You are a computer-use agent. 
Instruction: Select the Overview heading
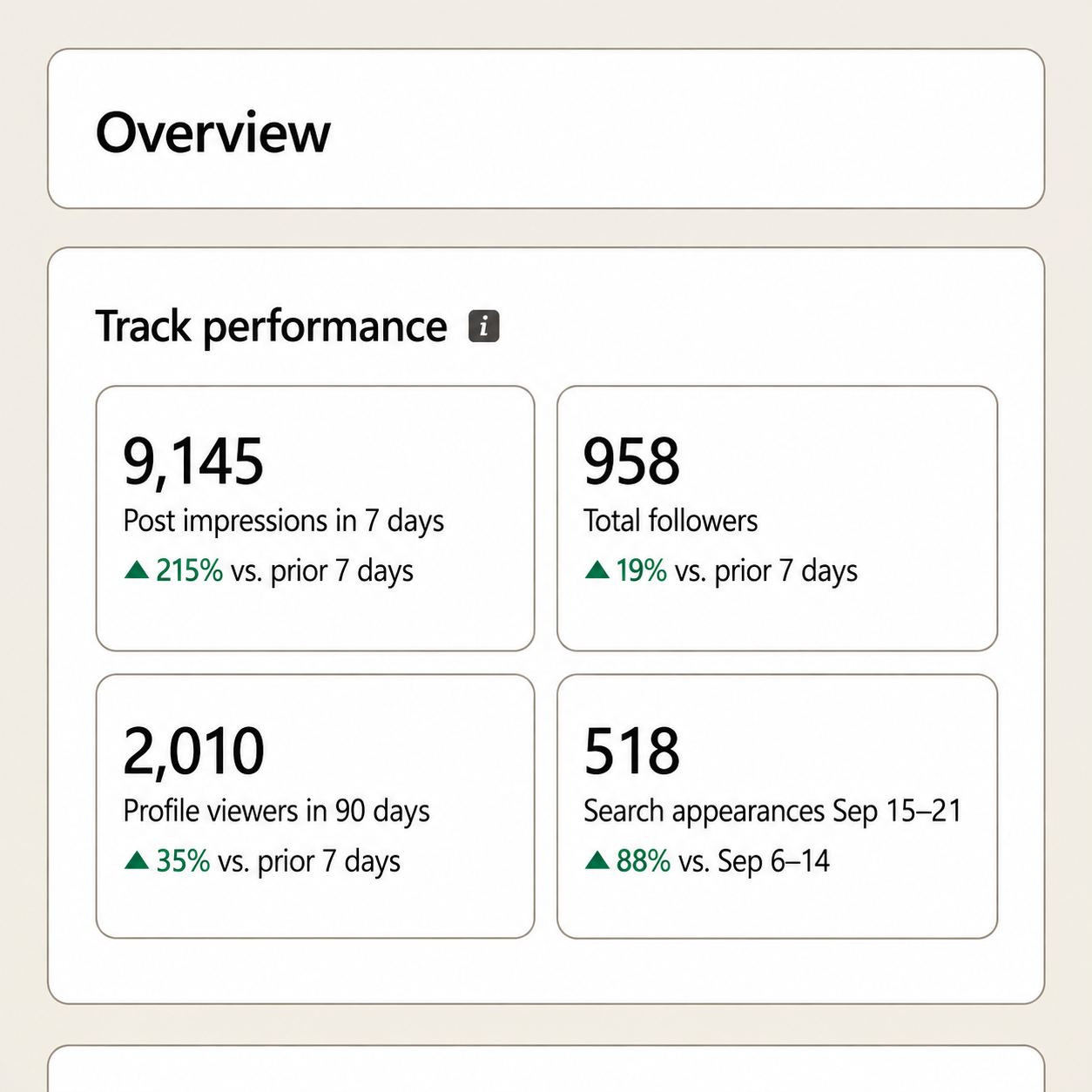pyautogui.click(x=213, y=132)
